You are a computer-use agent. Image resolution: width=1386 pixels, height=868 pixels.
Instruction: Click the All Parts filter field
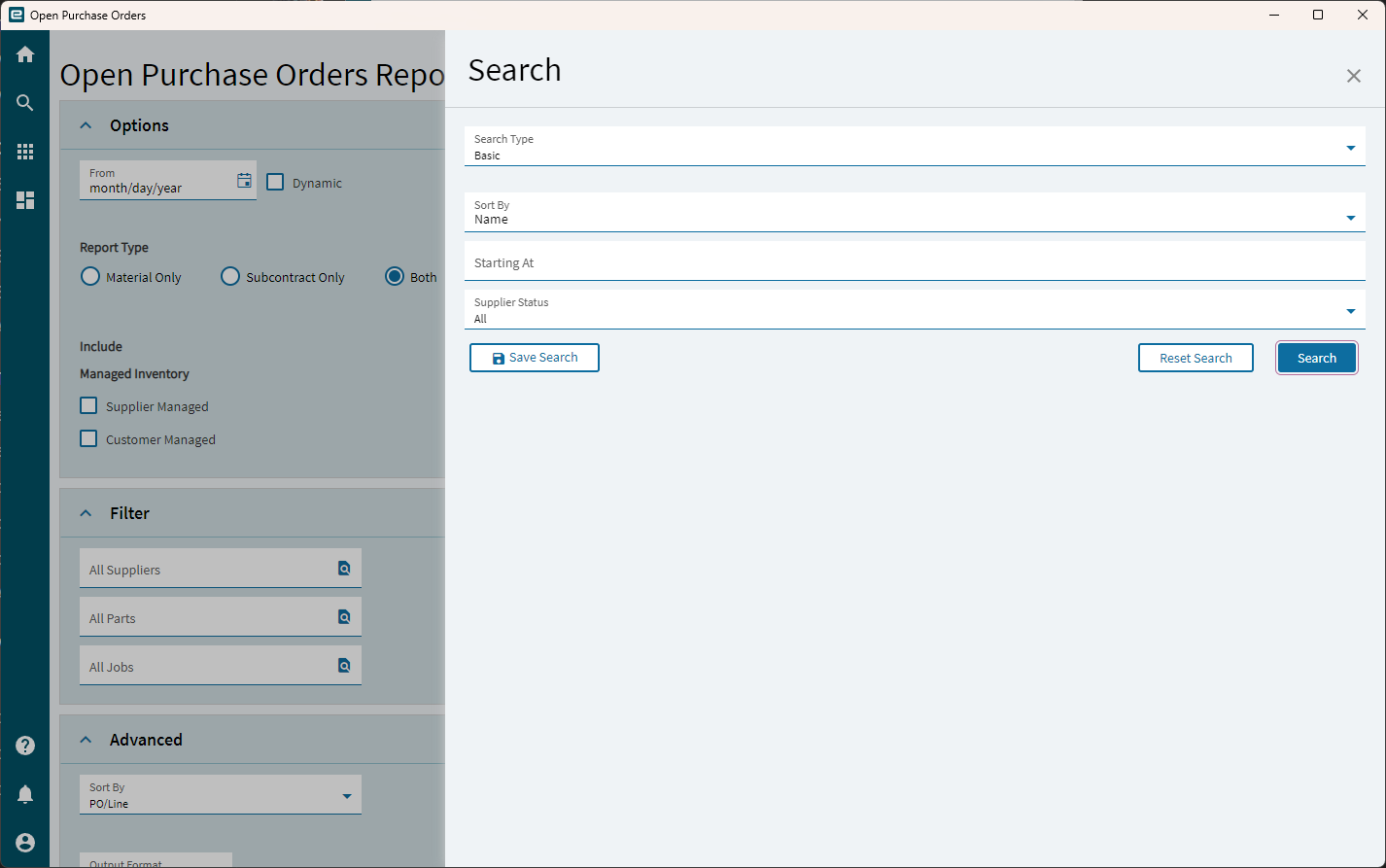click(x=221, y=617)
